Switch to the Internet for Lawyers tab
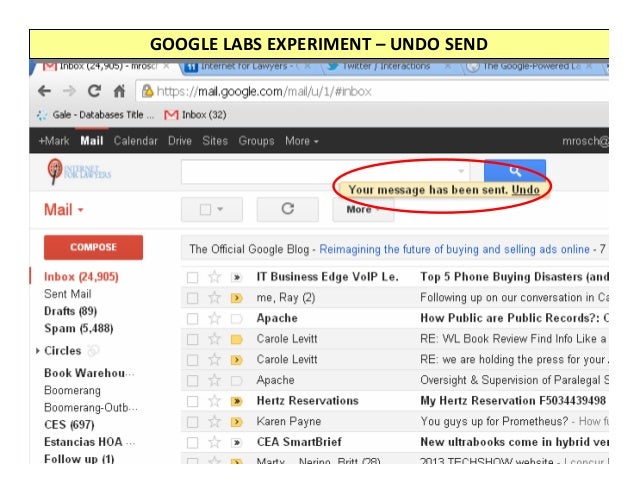Viewport: 638px width, 493px height. click(248, 66)
